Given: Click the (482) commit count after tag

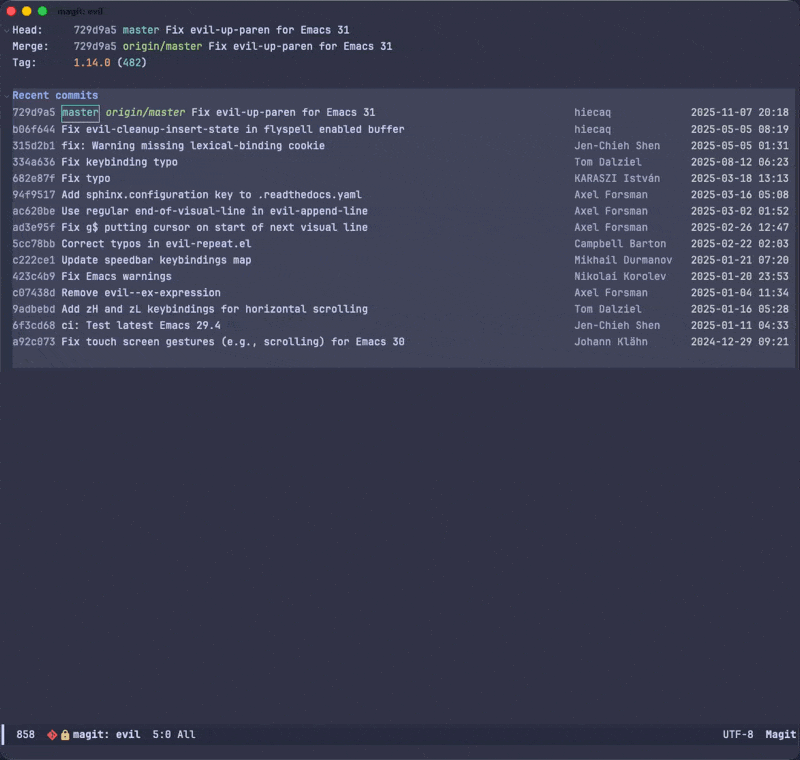Looking at the screenshot, I should coord(132,63).
